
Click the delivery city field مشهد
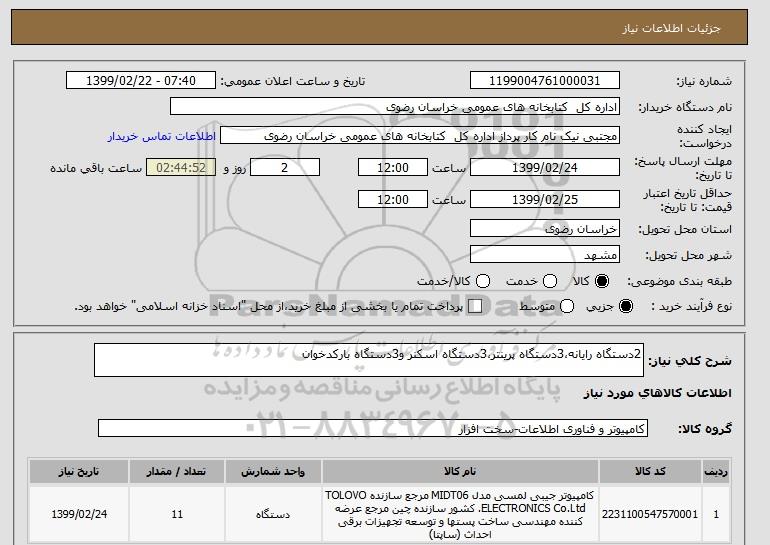[x=545, y=255]
